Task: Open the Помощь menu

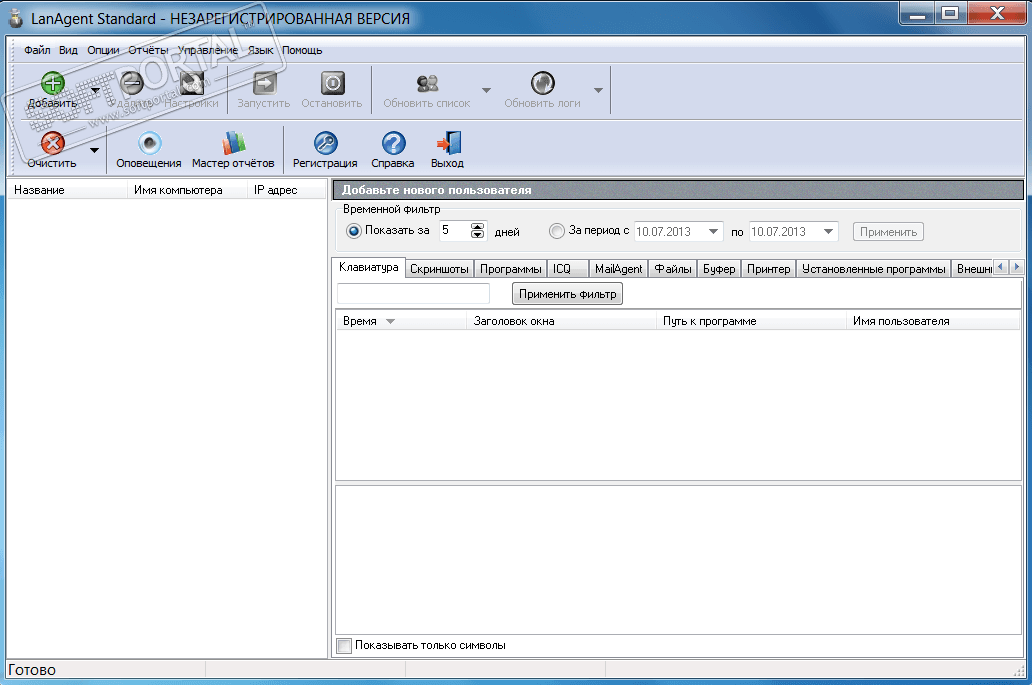Action: point(302,50)
